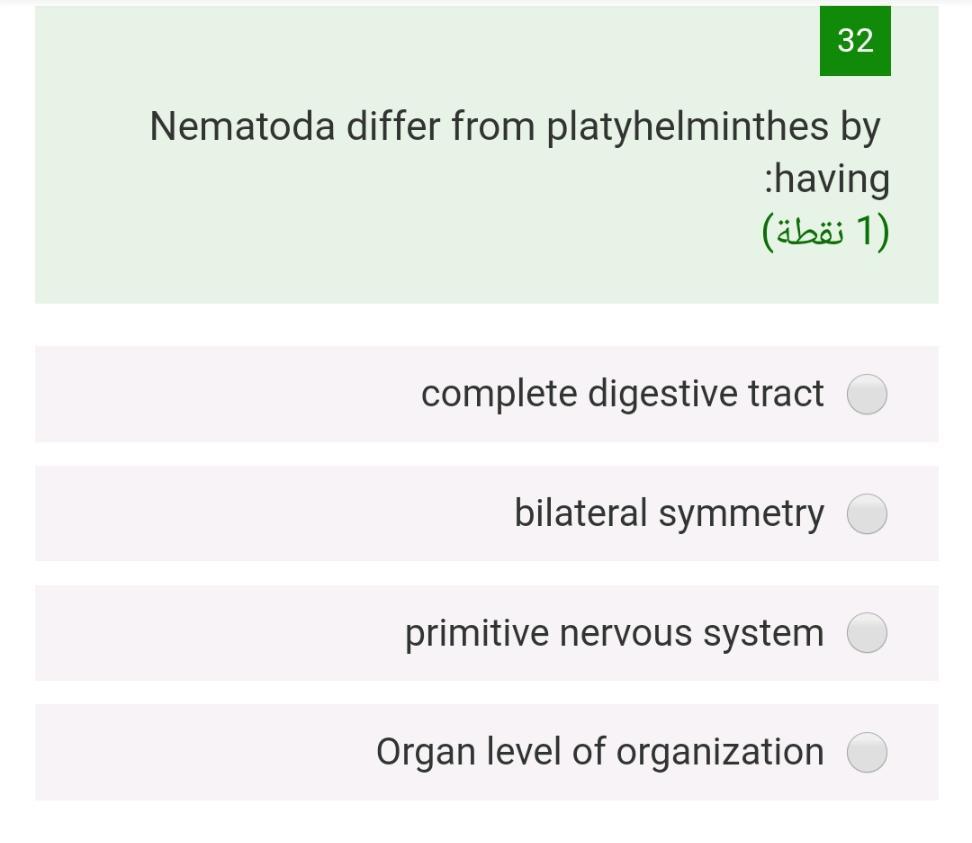
Task: Click the "complete digestive tract" answer text
Action: [622, 394]
